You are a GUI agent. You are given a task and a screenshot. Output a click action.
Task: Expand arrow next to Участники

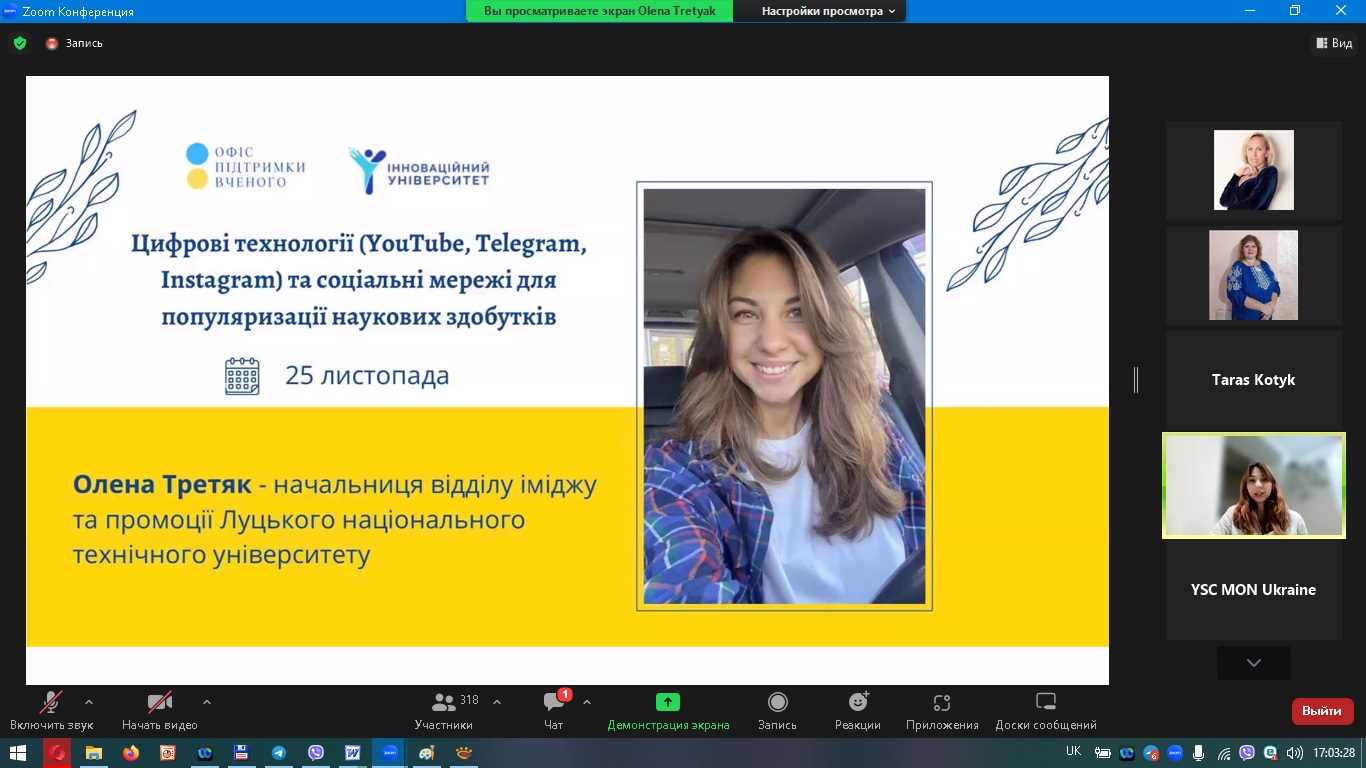click(x=497, y=702)
